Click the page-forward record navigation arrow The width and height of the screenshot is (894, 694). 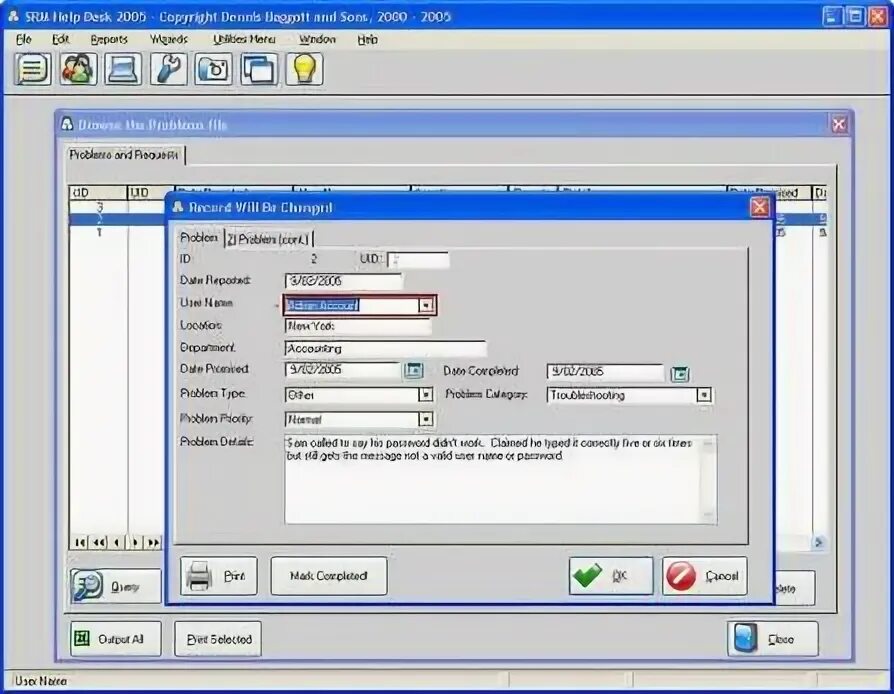click(153, 542)
